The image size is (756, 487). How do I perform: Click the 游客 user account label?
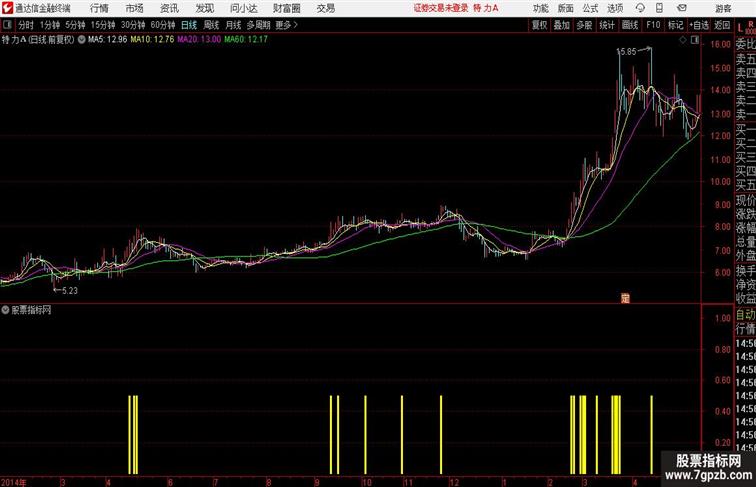723,8
